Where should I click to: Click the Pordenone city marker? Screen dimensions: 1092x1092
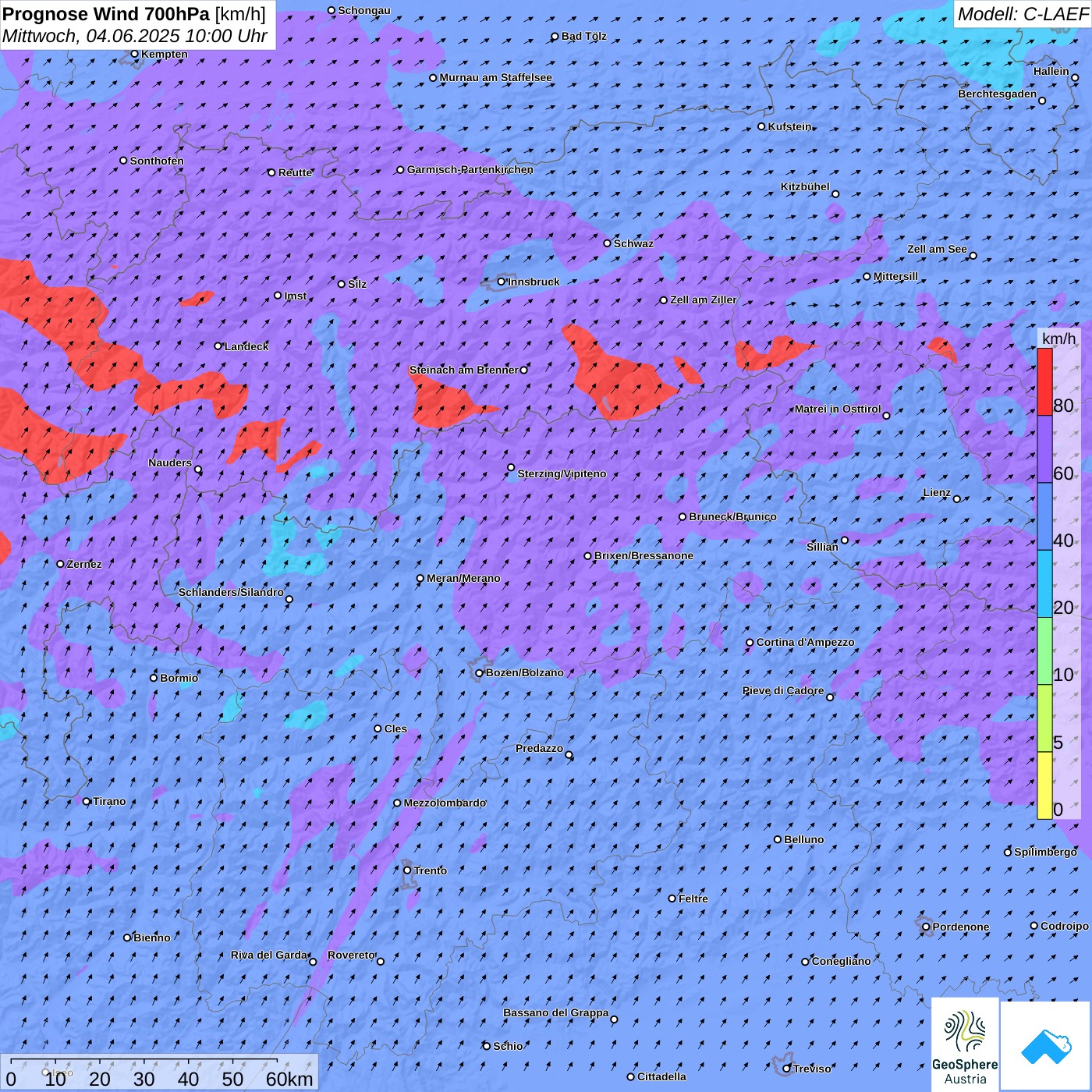coord(927,927)
